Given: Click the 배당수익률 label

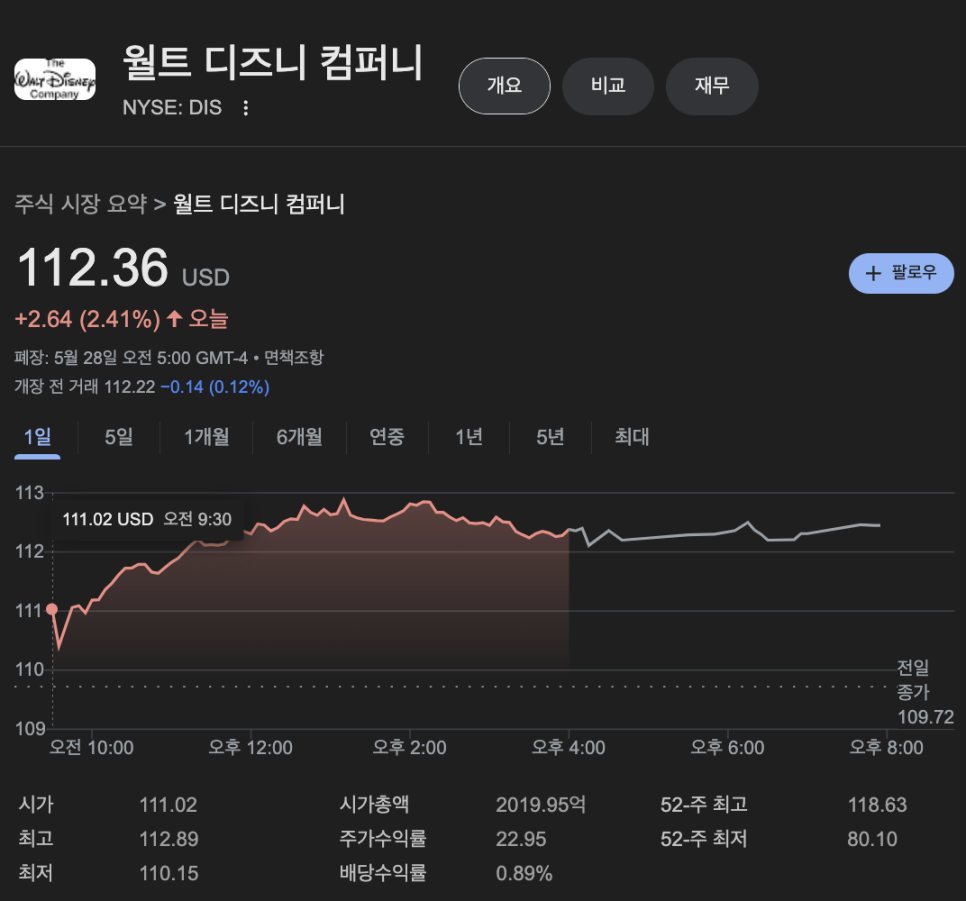Looking at the screenshot, I should tap(383, 873).
